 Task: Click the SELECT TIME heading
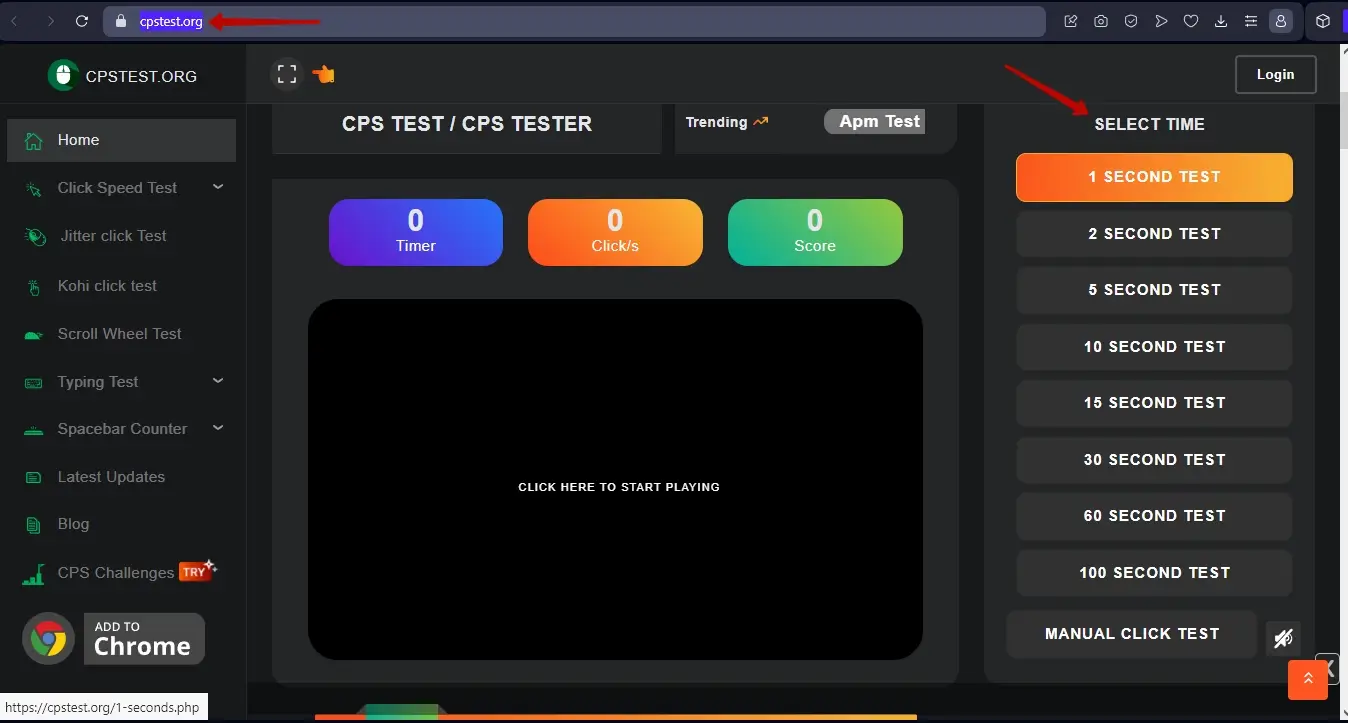pos(1149,124)
